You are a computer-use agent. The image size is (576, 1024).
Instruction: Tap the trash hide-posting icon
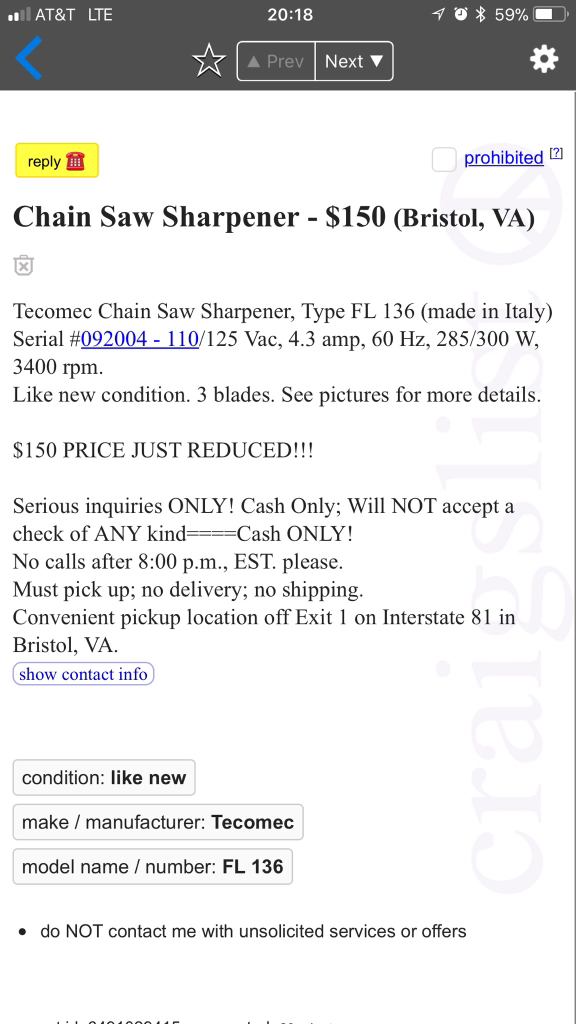pyautogui.click(x=24, y=265)
